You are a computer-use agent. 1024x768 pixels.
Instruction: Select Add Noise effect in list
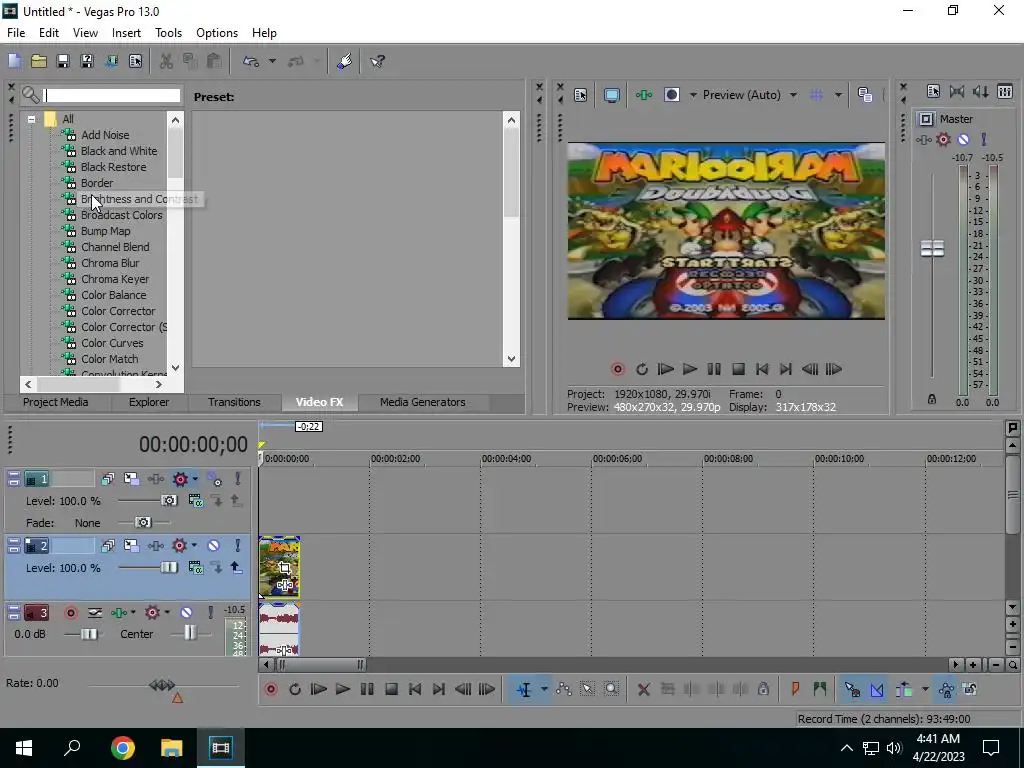point(105,135)
